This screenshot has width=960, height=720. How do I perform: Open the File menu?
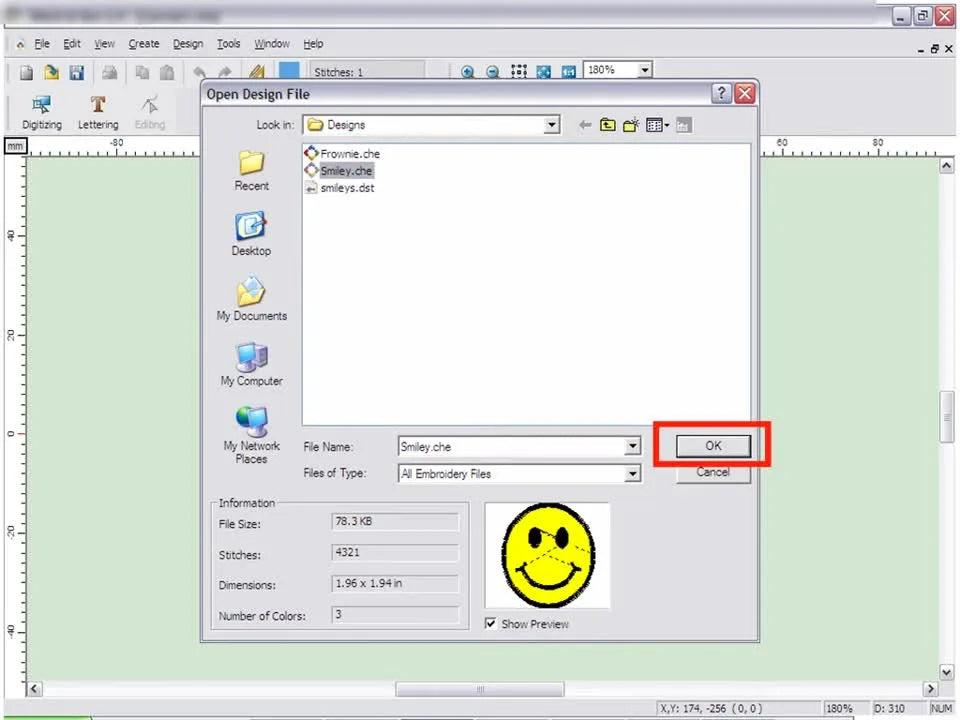point(42,43)
